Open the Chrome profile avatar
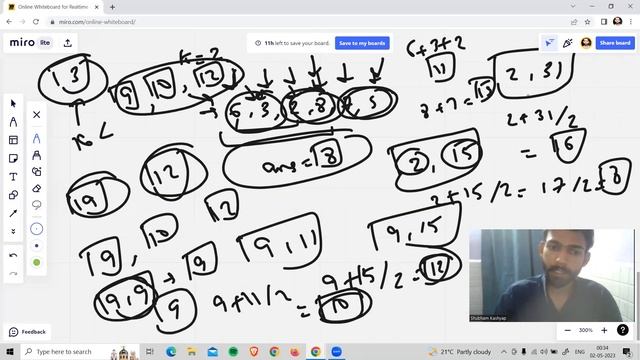 pos(618,21)
